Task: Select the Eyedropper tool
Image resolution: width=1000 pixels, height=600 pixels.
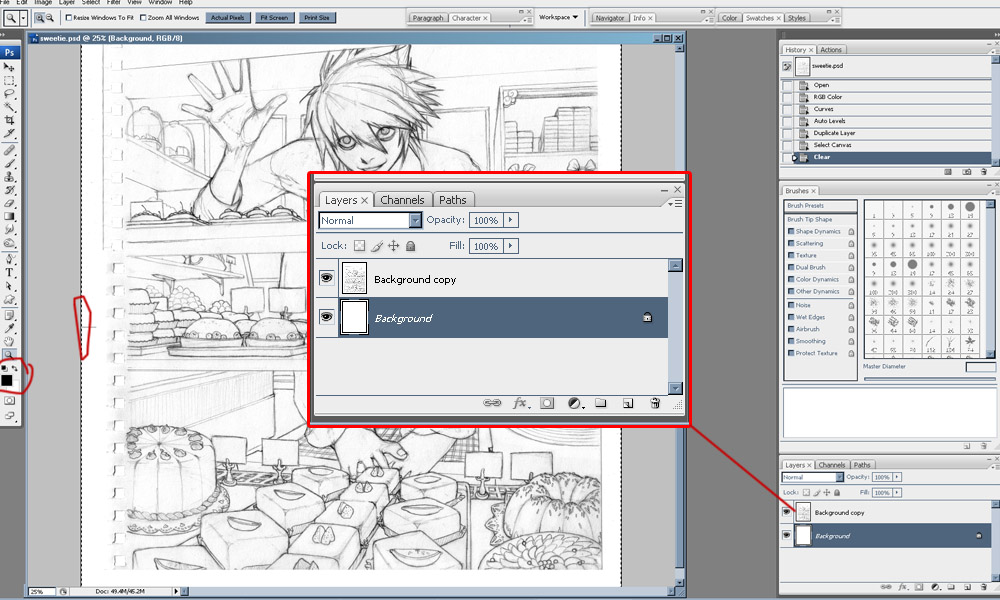Action: click(x=9, y=328)
